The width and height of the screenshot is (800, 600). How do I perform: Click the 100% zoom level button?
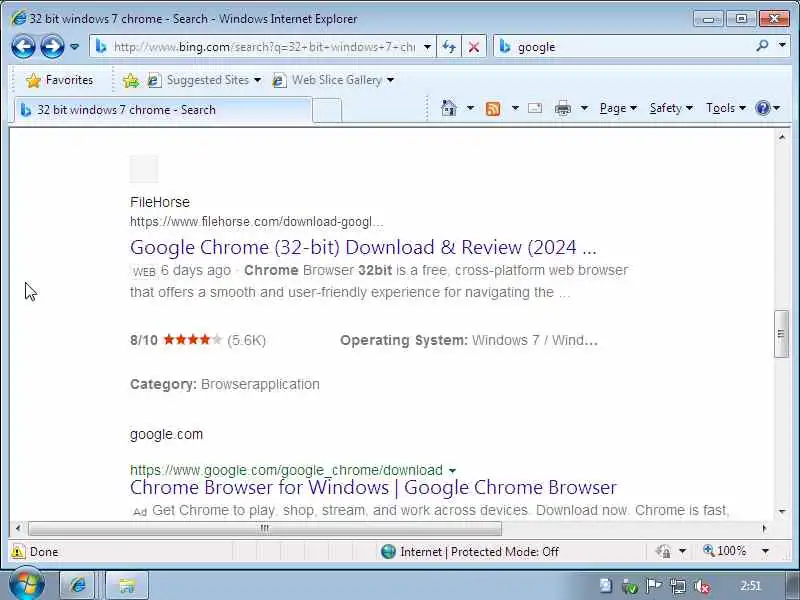pyautogui.click(x=724, y=551)
